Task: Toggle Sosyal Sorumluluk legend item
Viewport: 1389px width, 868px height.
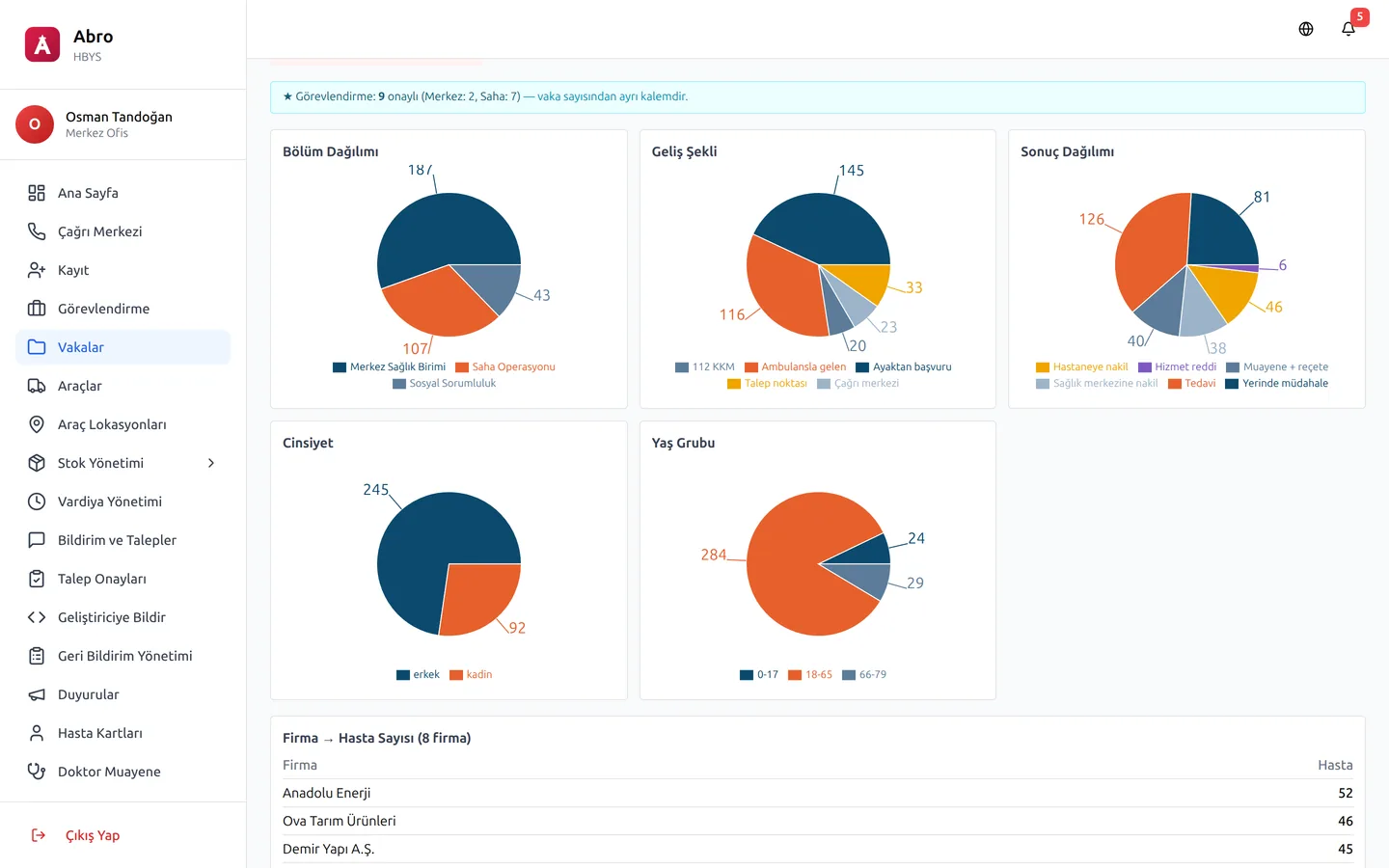Action: tap(444, 384)
